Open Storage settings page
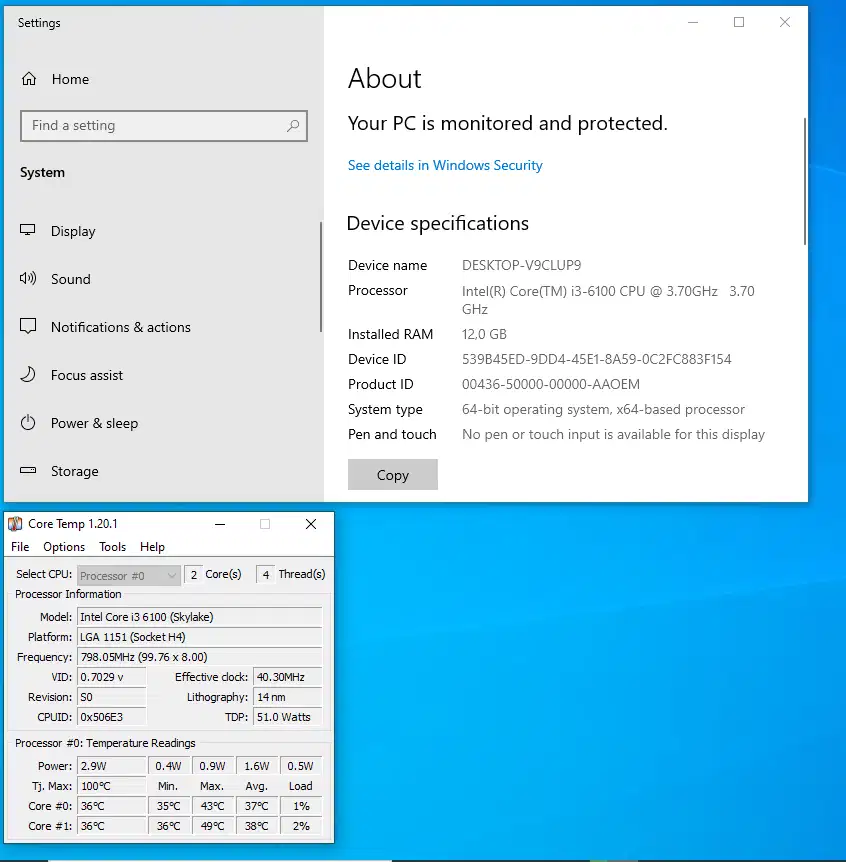This screenshot has height=862, width=846. point(74,471)
